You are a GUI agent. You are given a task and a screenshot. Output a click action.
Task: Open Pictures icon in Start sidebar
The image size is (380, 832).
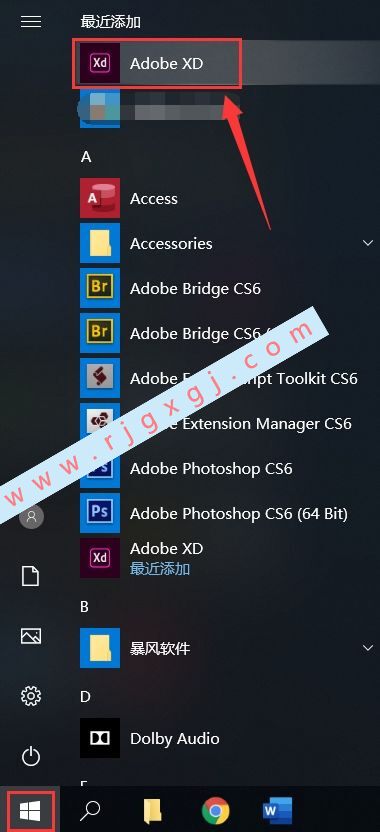31,636
